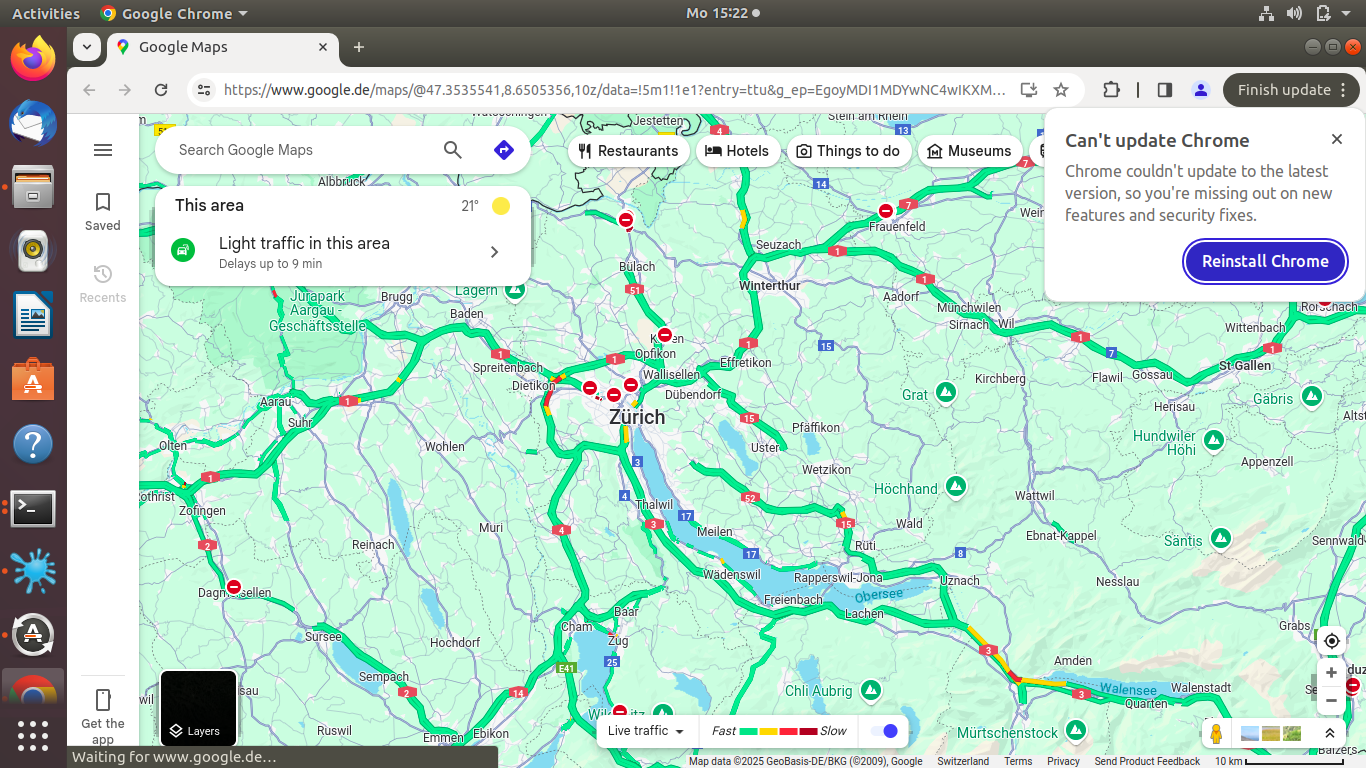
Task: Click the Zürich city label
Action: tap(637, 417)
